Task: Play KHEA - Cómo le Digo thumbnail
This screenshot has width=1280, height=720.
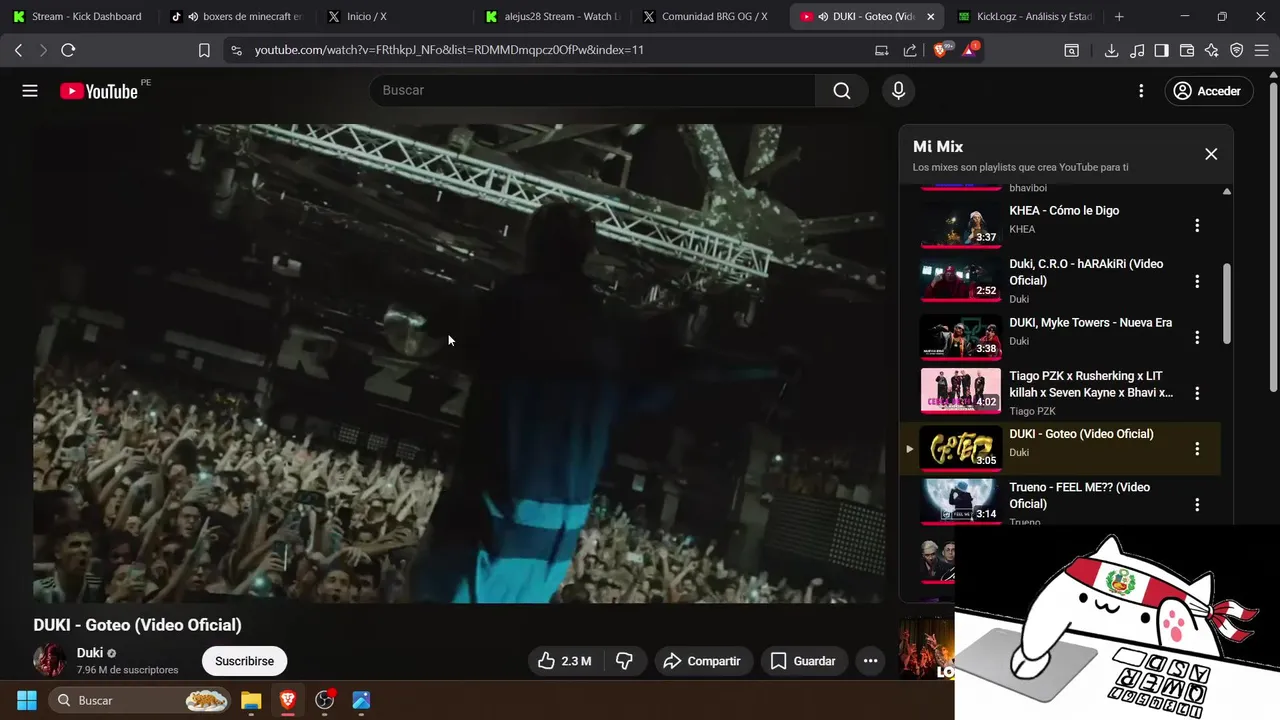Action: (x=960, y=225)
